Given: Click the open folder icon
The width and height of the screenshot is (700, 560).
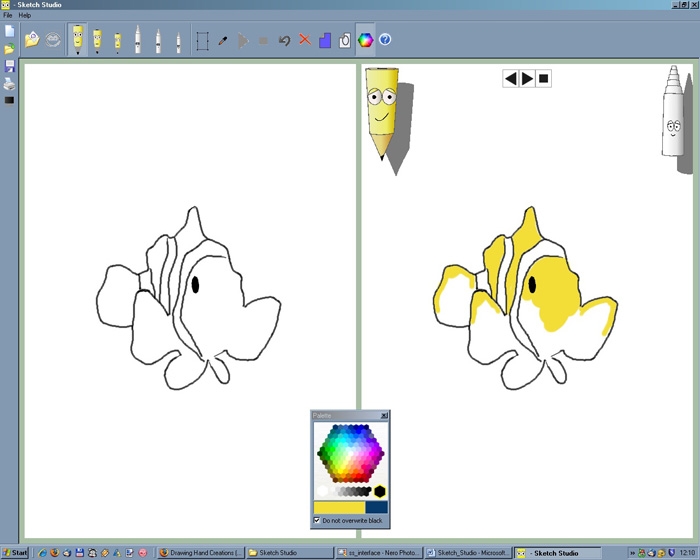Looking at the screenshot, I should click(10, 49).
